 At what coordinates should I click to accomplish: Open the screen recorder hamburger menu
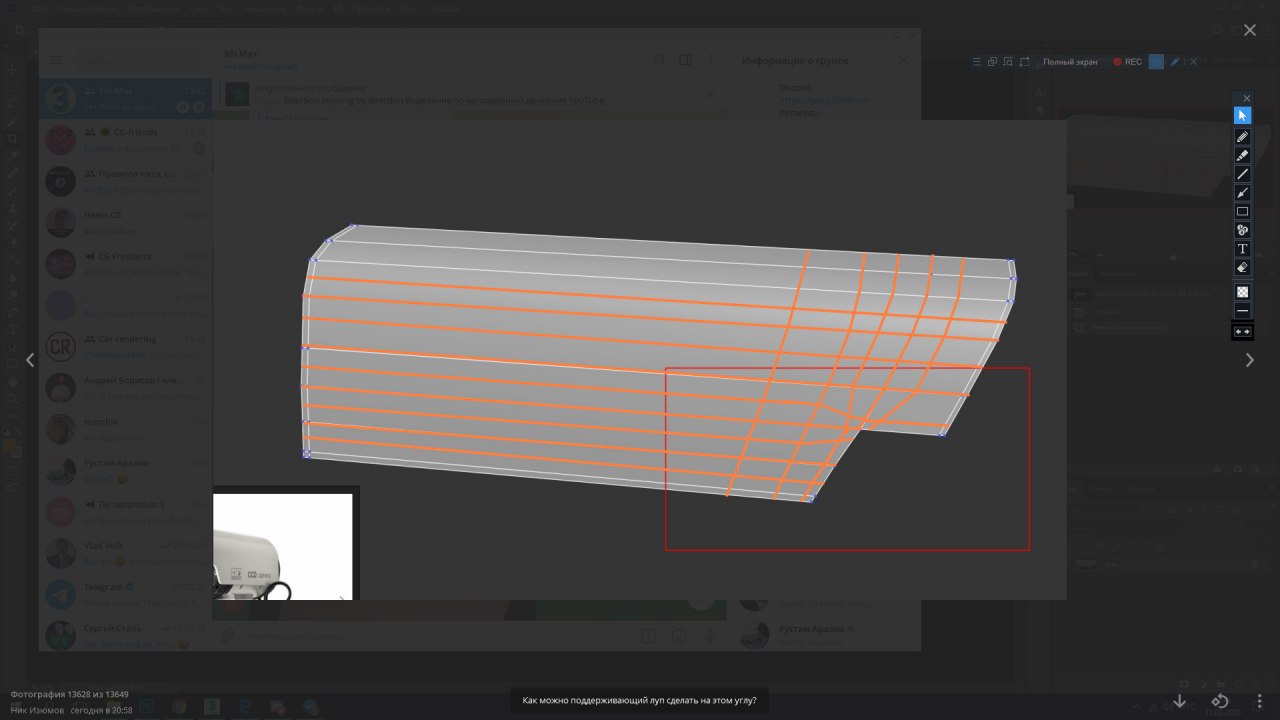coord(976,62)
